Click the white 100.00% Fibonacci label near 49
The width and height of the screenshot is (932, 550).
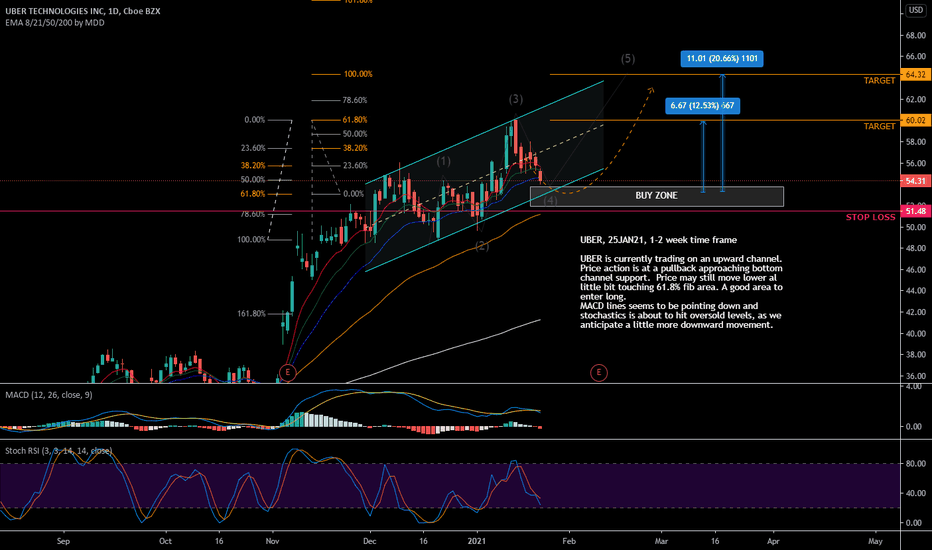click(251, 240)
